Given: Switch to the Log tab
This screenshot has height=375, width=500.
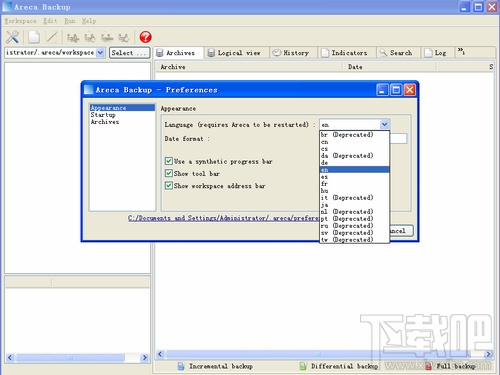Looking at the screenshot, I should point(438,53).
